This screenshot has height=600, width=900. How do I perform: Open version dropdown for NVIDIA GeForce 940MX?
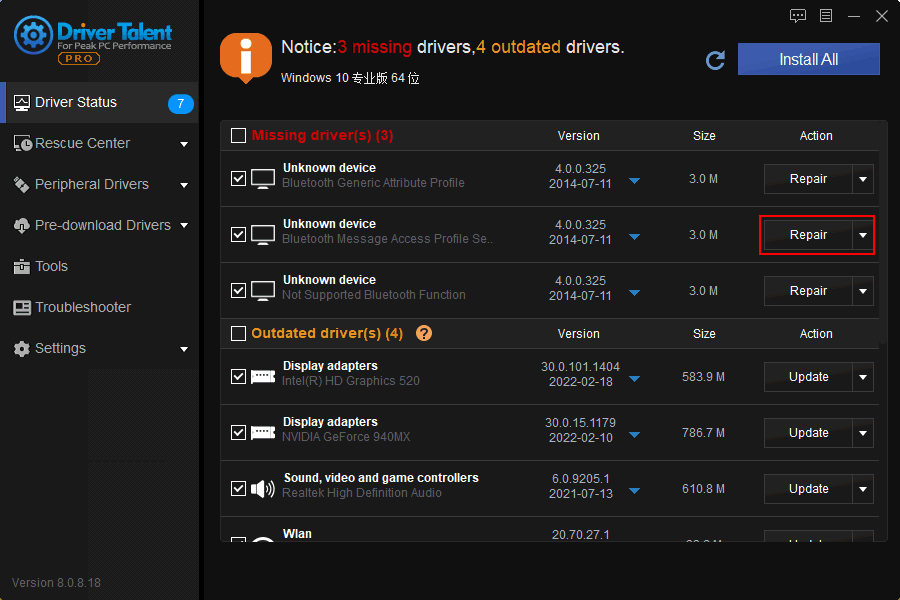tap(634, 435)
